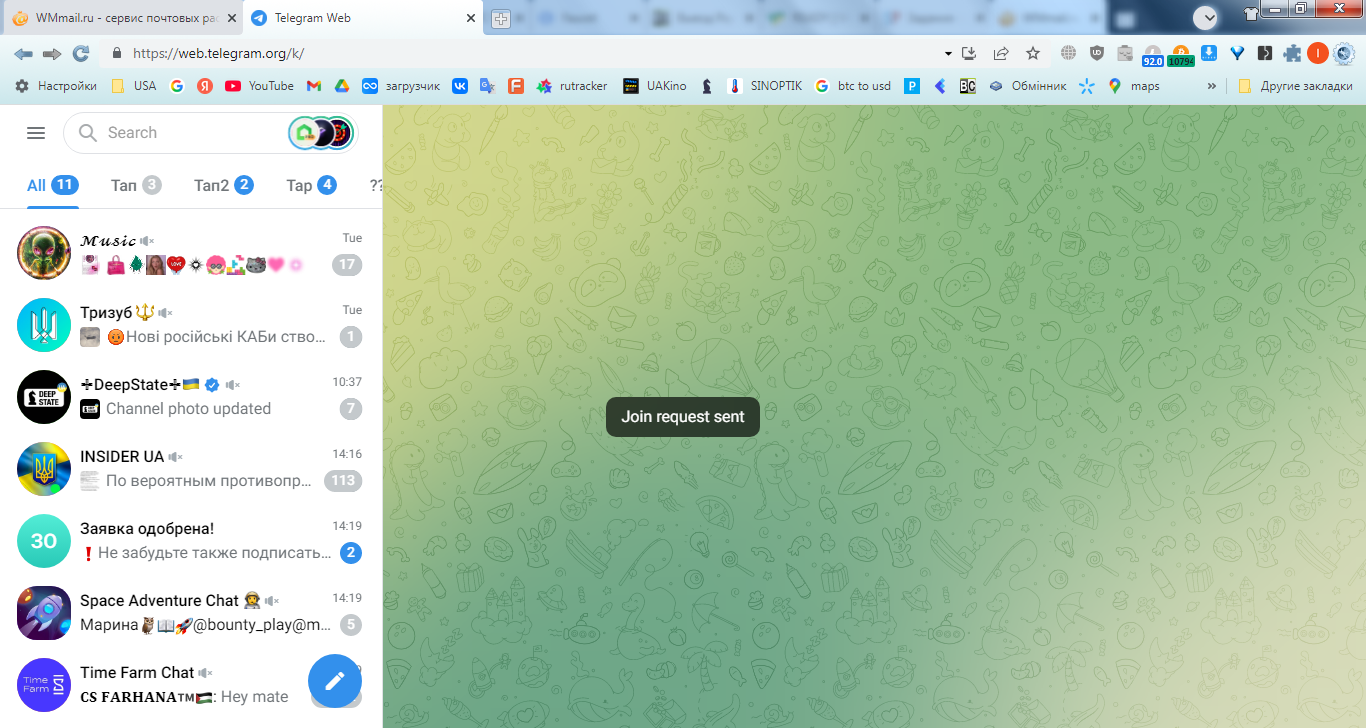Click the Music unread badge 17

click(347, 265)
